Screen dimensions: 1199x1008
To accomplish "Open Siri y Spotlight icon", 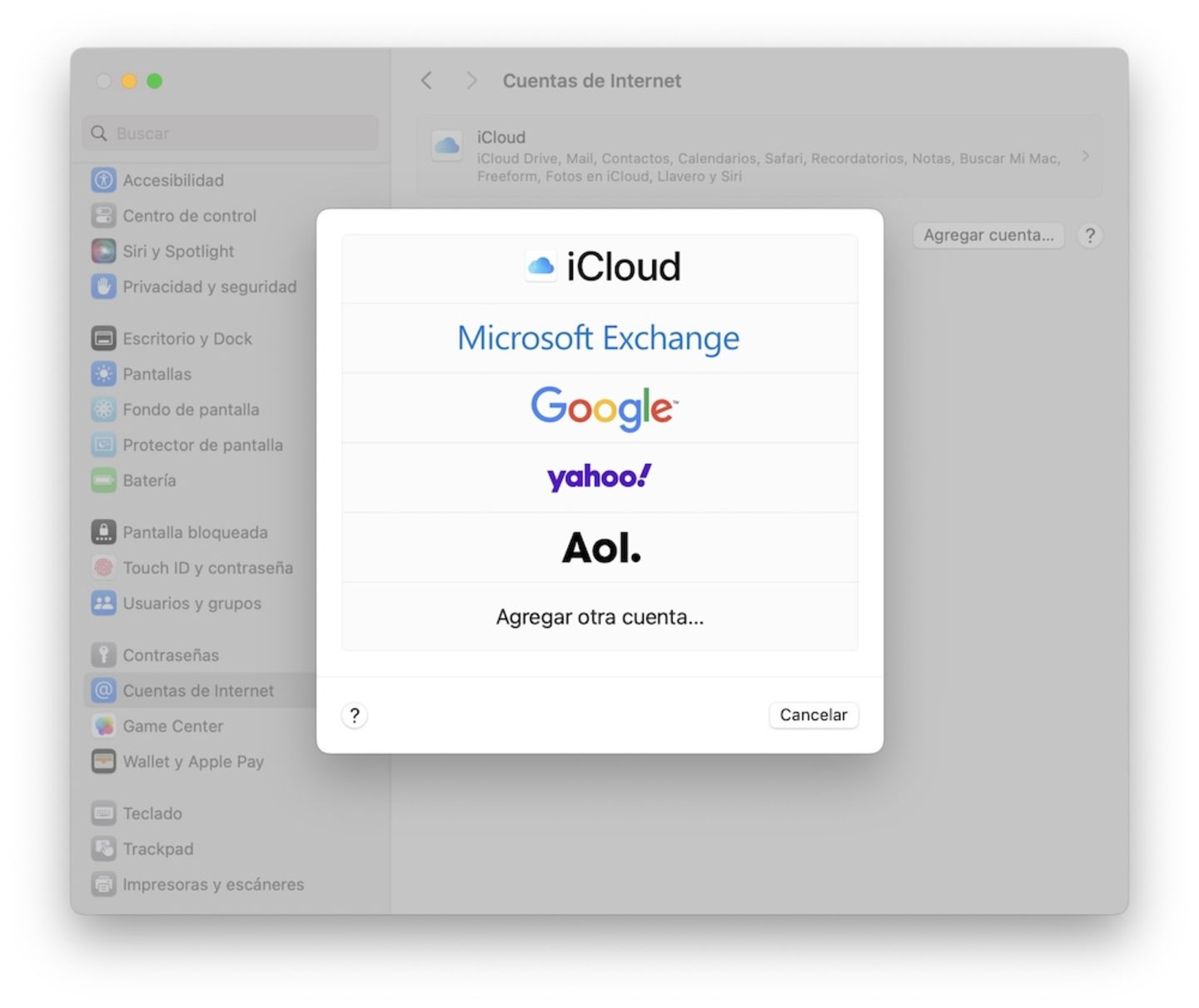I will point(103,251).
